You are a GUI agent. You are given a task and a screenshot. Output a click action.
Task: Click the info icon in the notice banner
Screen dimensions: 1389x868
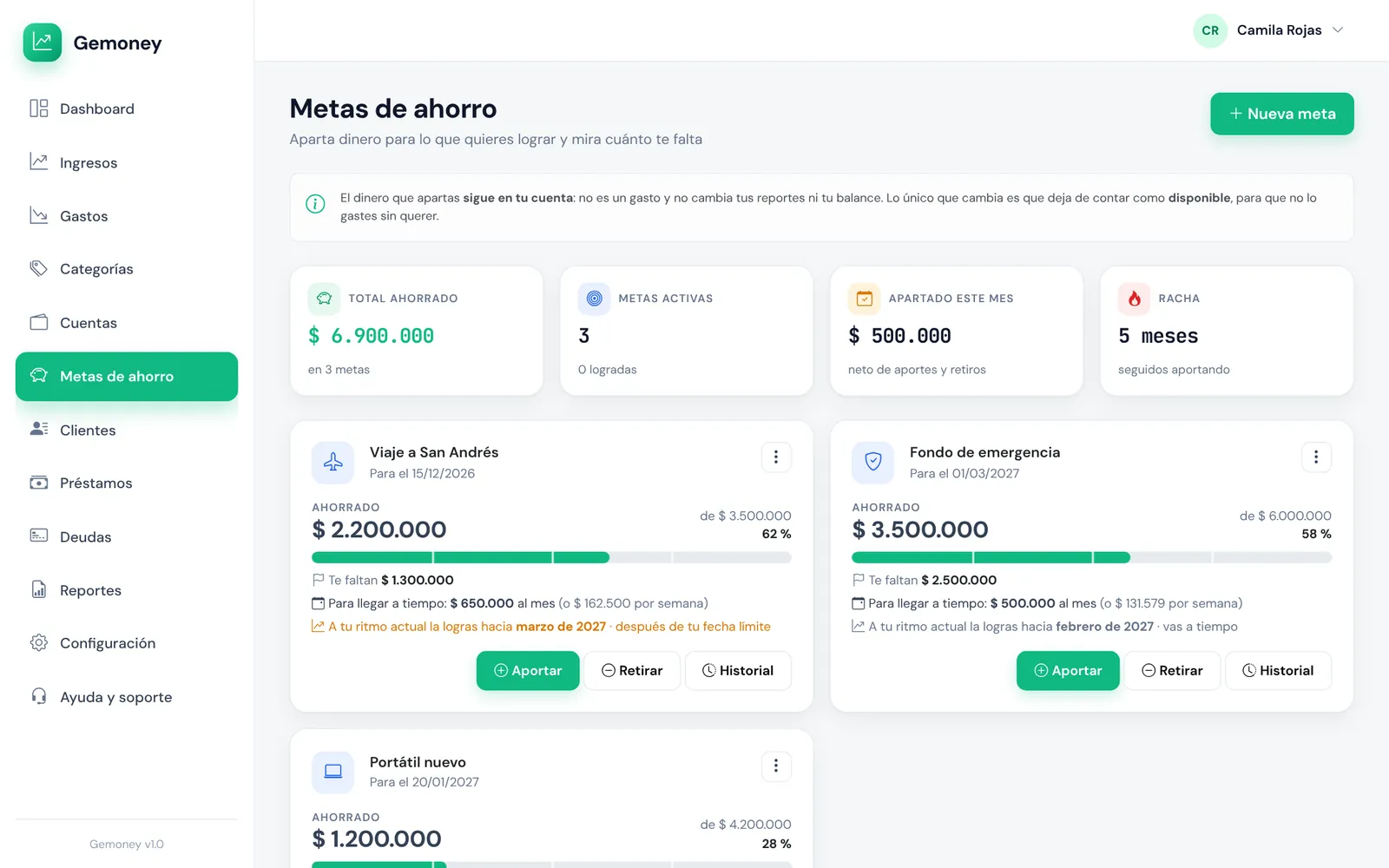(x=315, y=204)
